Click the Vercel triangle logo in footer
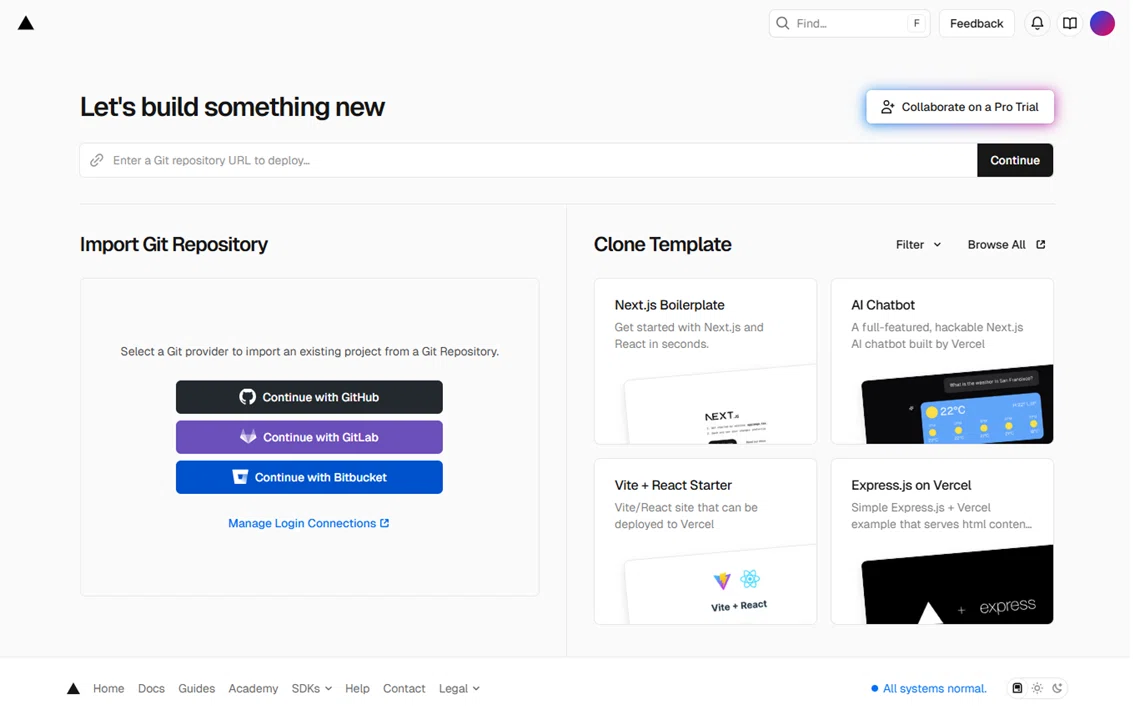 73,688
